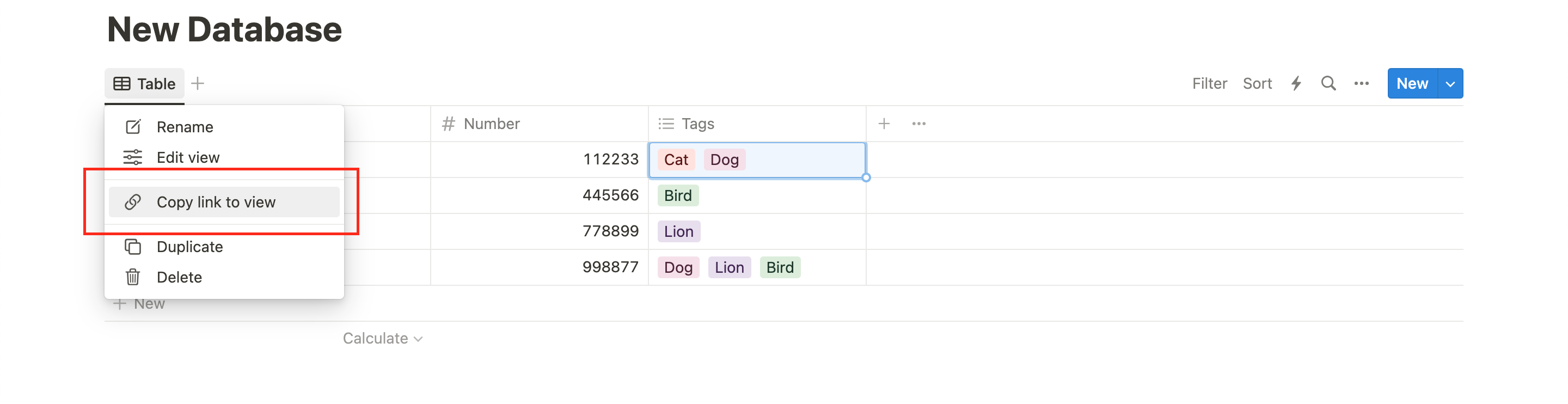Open the Calculate dropdown
Screen dimensions: 1568x404
click(382, 338)
